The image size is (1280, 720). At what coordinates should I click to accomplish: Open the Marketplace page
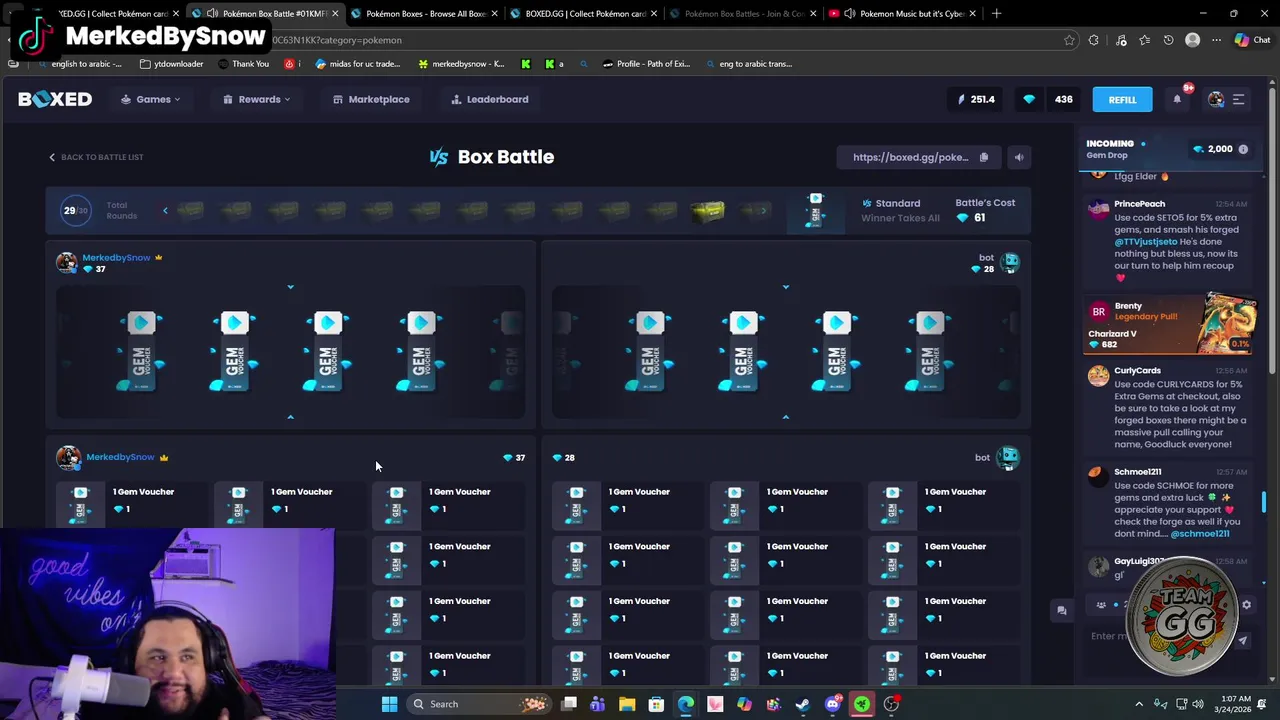371,99
